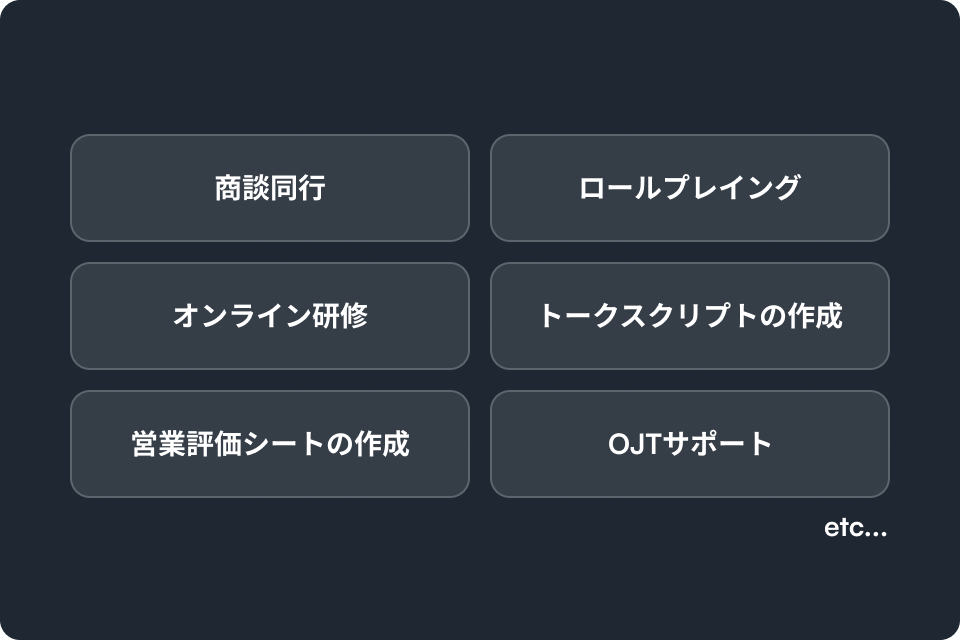The image size is (960, 640).
Task: Click the OJTサポート label text
Action: click(690, 444)
